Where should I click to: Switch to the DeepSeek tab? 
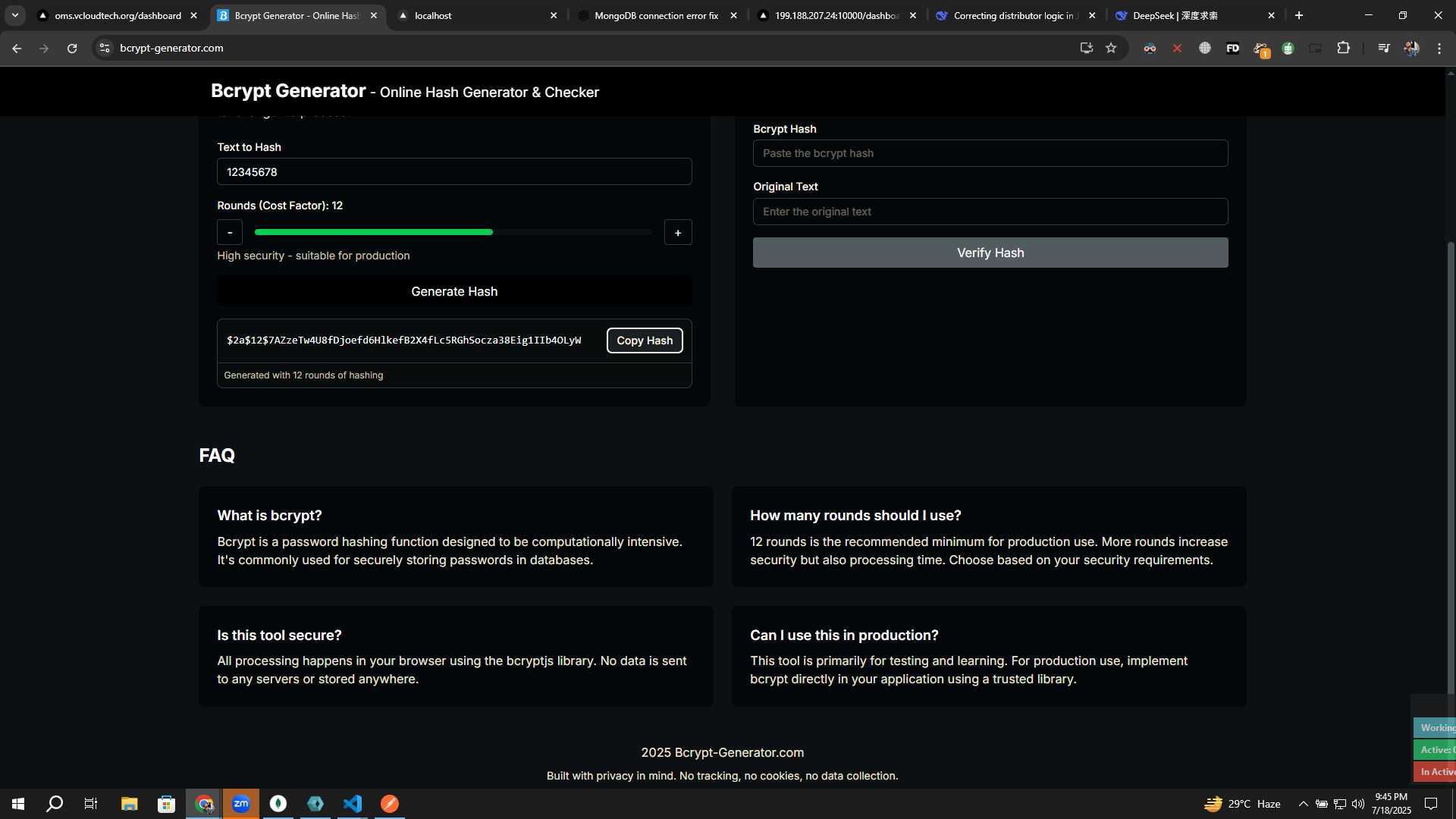pos(1195,15)
